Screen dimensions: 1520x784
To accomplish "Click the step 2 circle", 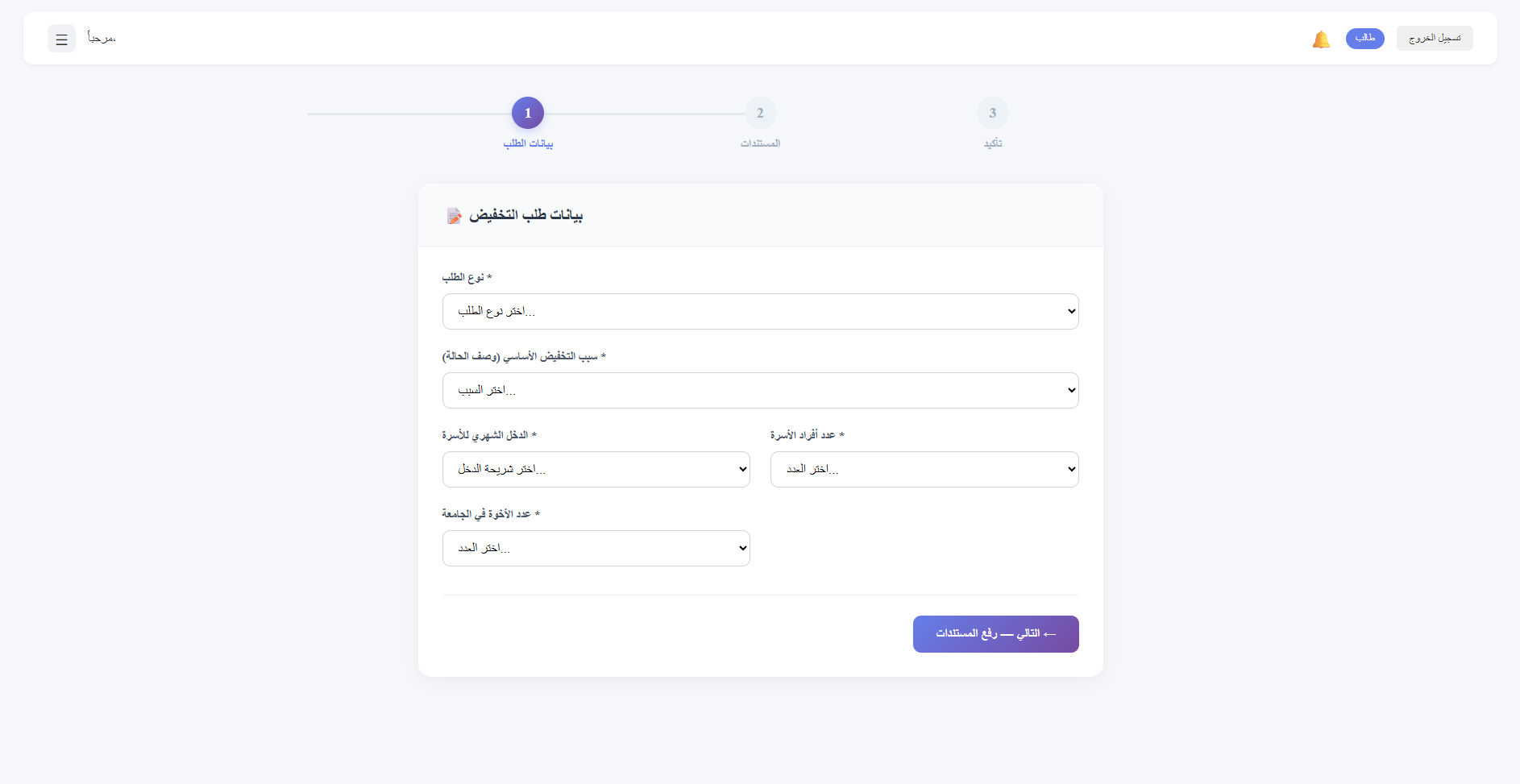I will coord(760,113).
